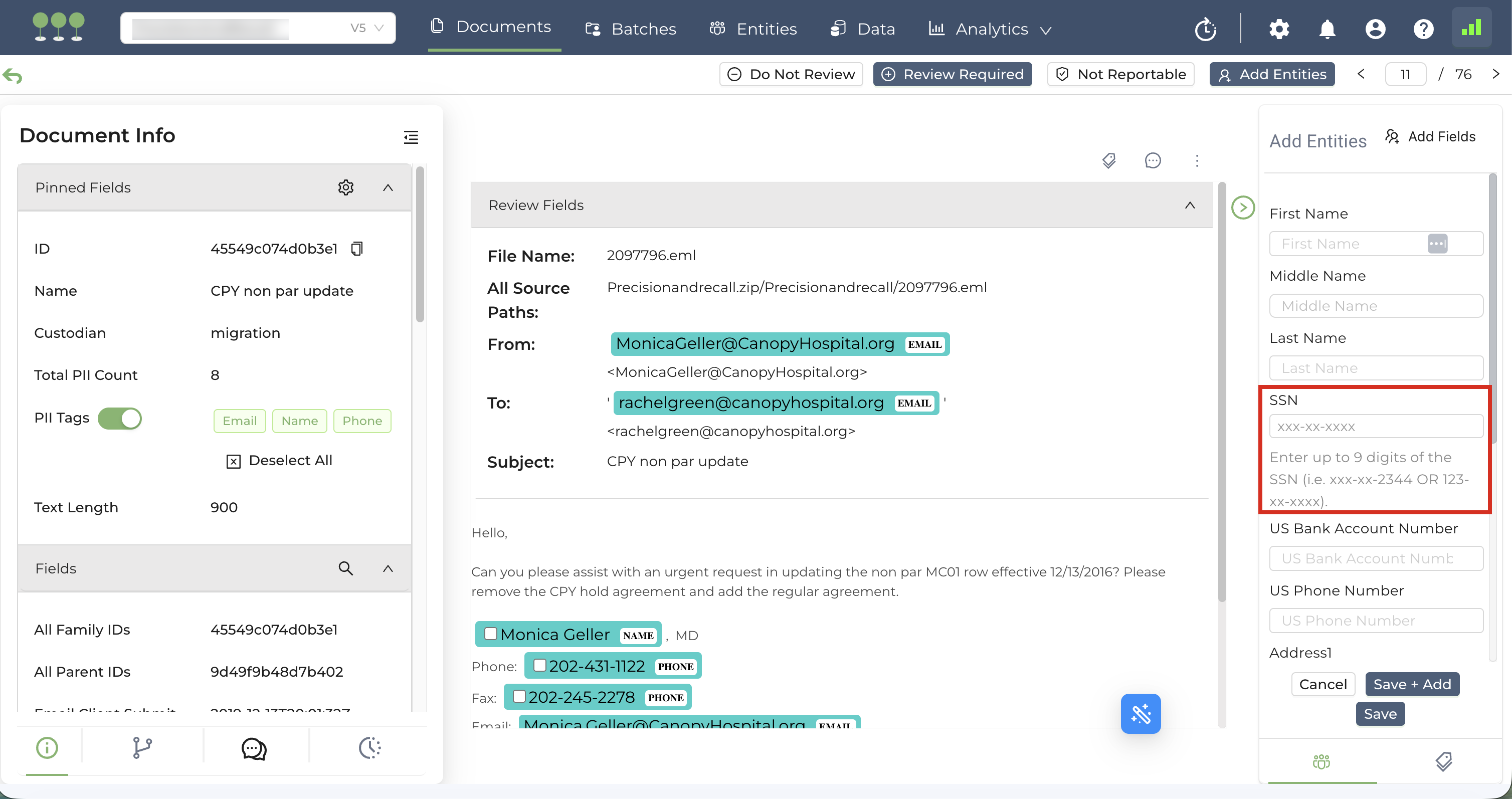Toggle the PII Tags switch off

120,419
